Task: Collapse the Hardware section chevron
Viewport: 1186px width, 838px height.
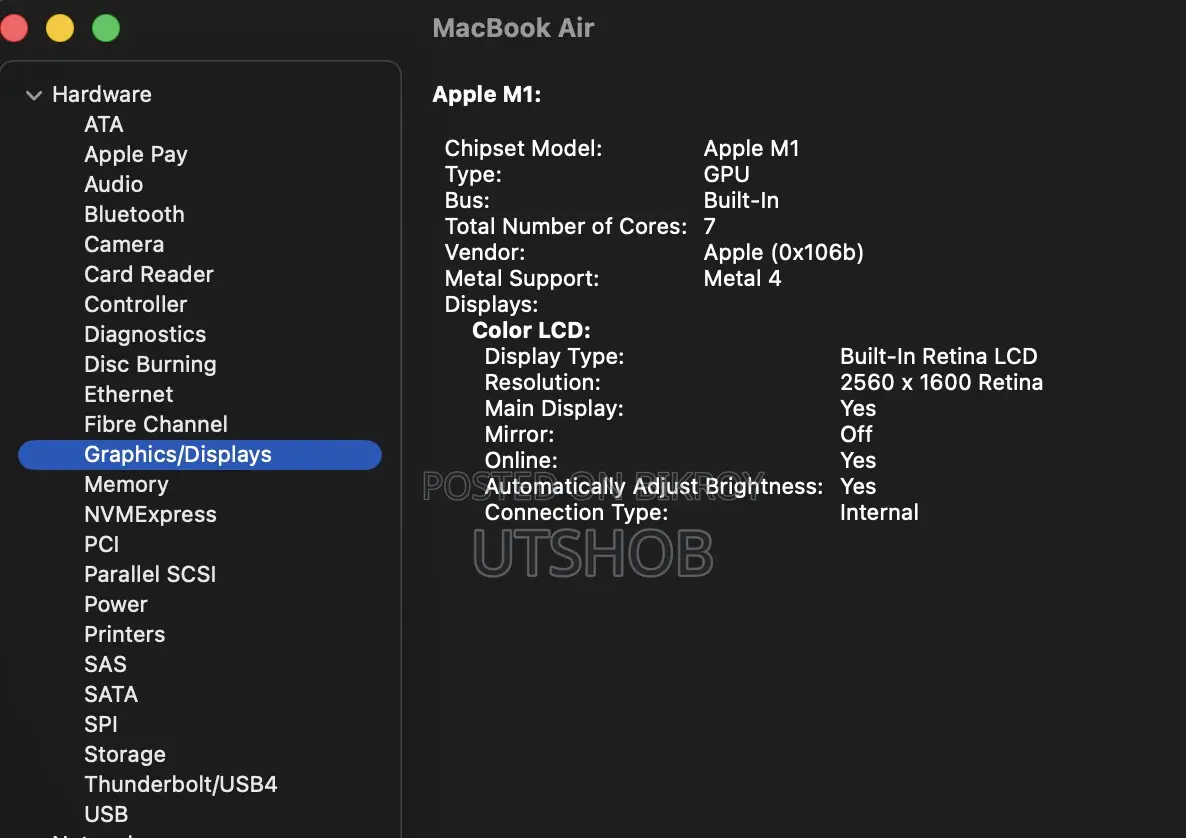Action: [33, 95]
